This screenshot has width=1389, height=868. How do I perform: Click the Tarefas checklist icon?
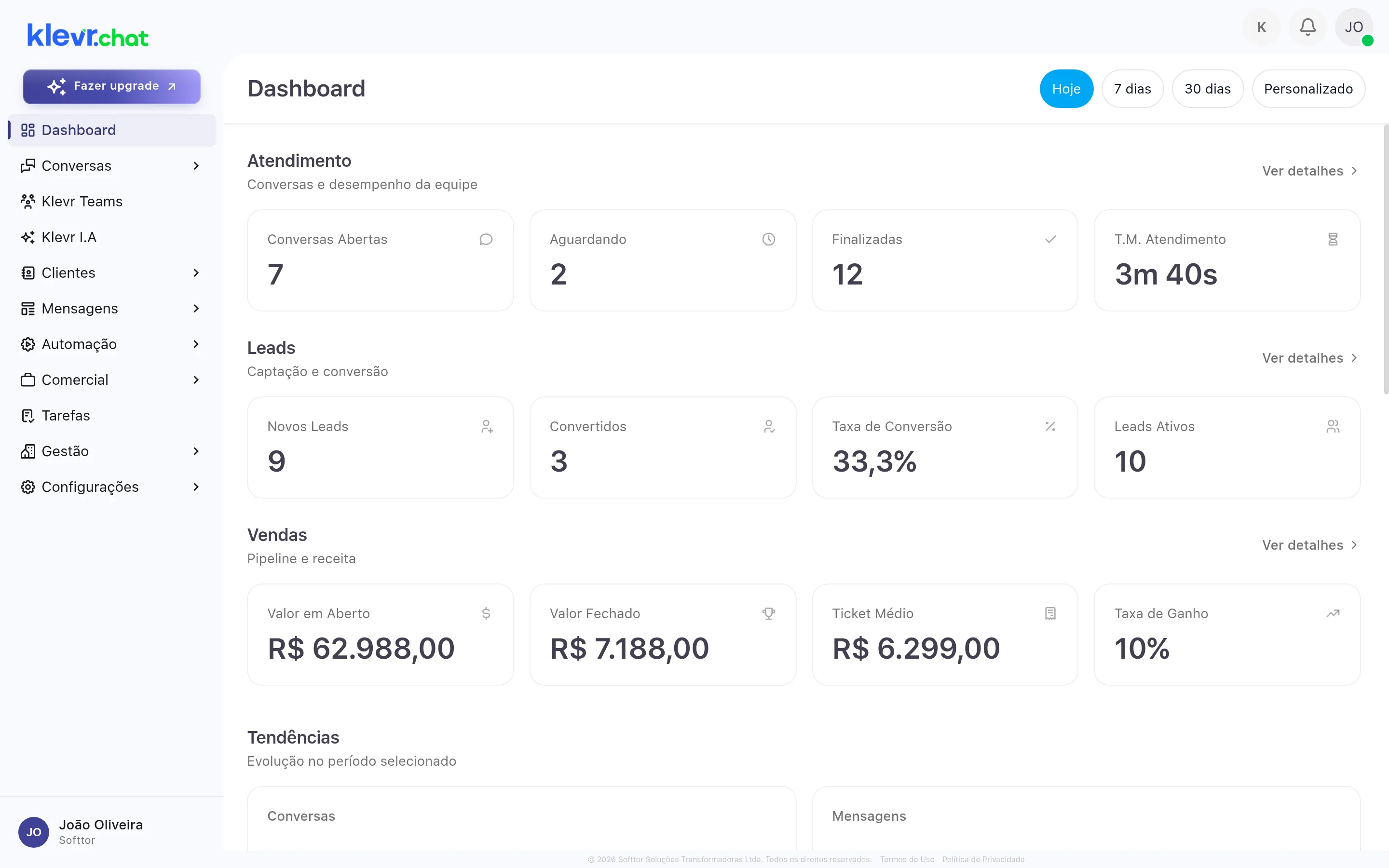(x=27, y=416)
